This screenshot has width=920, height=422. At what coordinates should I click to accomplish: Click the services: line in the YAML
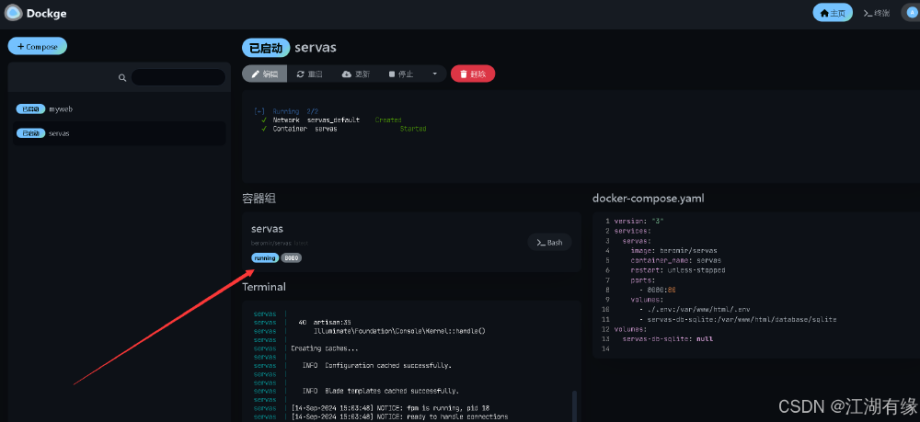pyautogui.click(x=632, y=231)
